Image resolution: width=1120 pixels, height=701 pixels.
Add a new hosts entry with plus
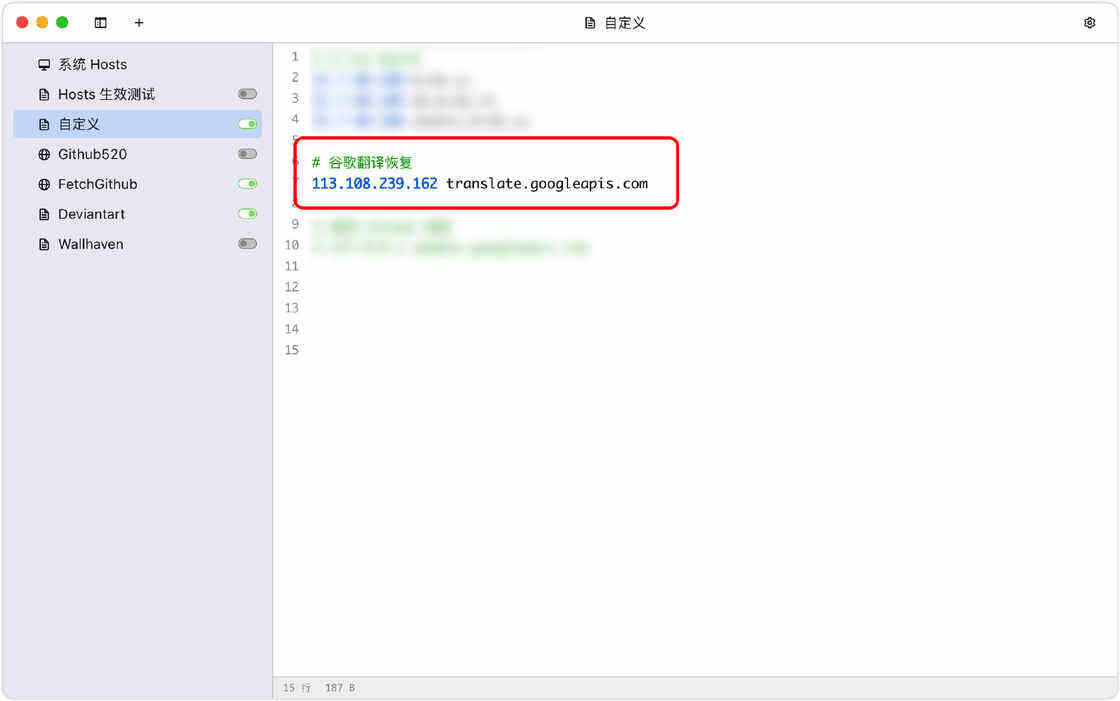(139, 23)
